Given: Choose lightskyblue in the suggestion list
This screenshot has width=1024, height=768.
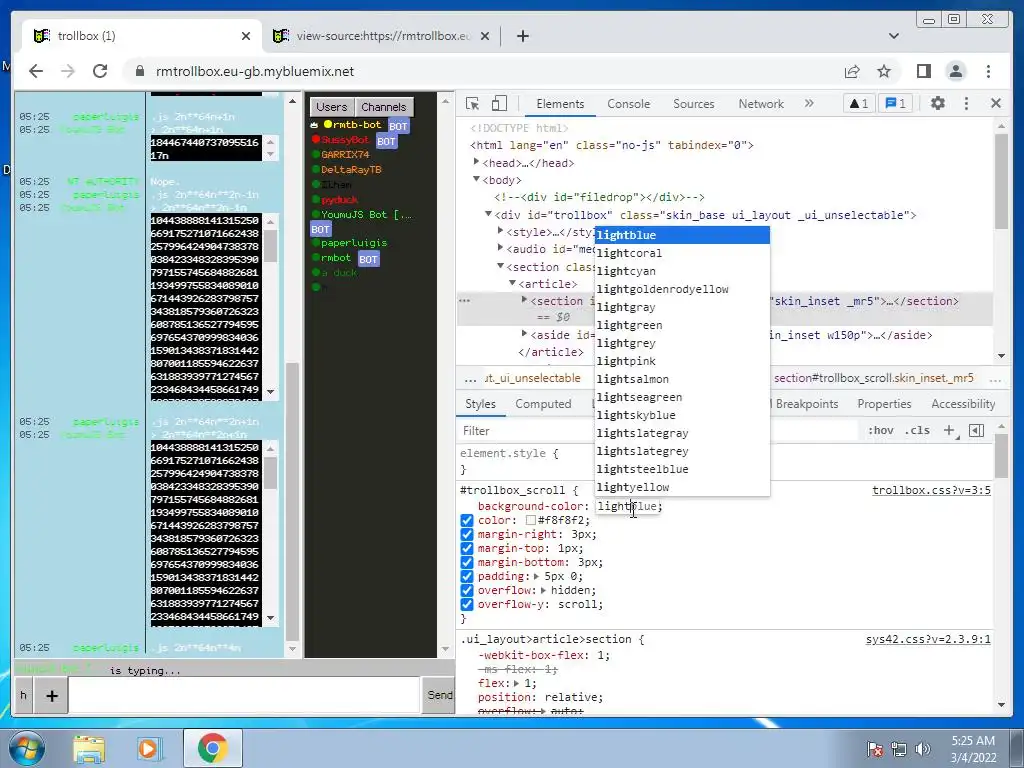Looking at the screenshot, I should pos(682,415).
